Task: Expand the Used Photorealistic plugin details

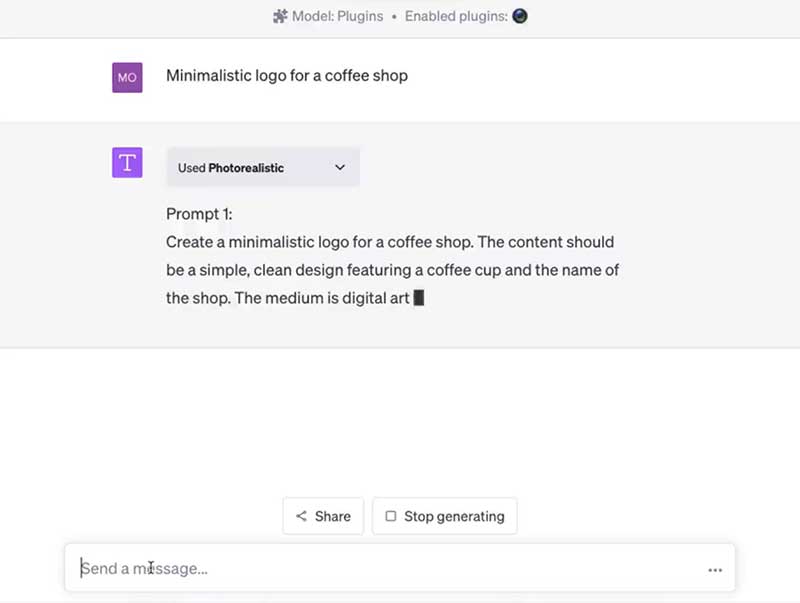Action: (x=262, y=168)
